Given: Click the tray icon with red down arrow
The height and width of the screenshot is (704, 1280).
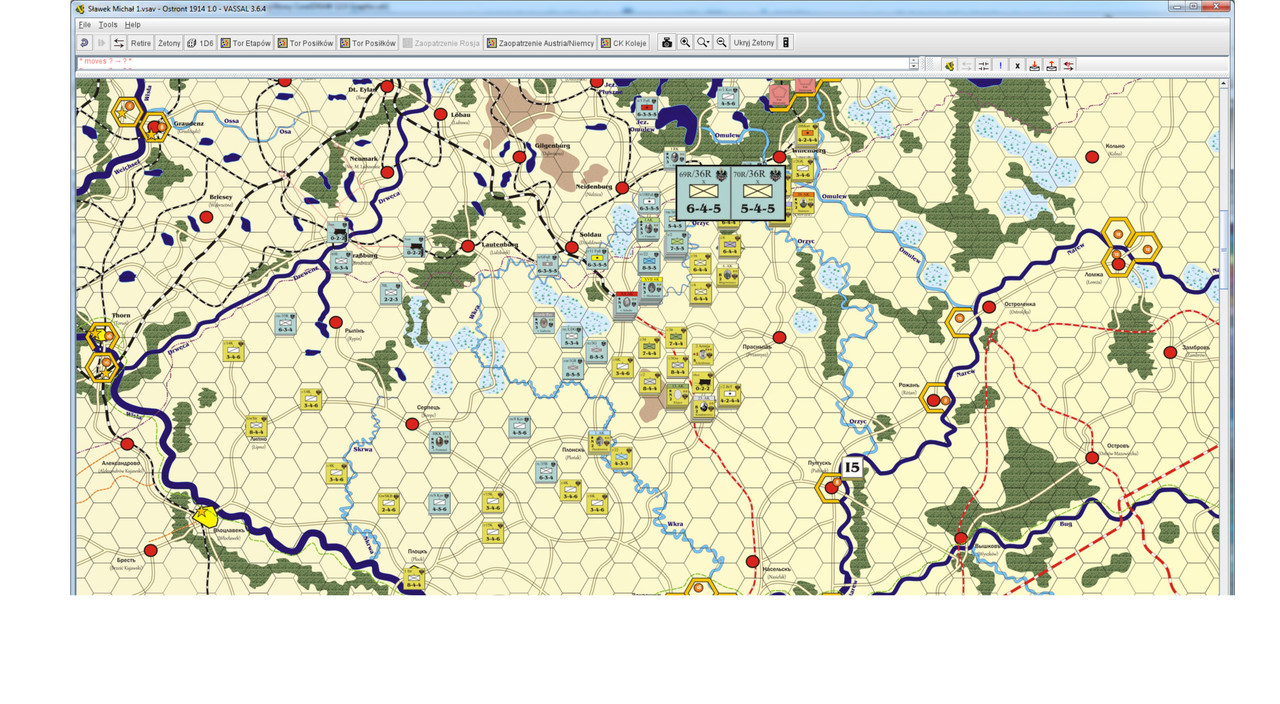Looking at the screenshot, I should (1035, 65).
